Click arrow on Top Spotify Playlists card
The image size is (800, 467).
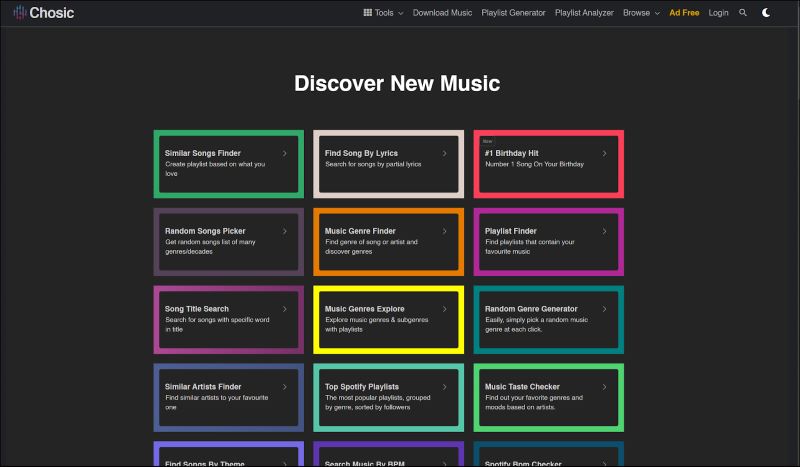(x=444, y=387)
